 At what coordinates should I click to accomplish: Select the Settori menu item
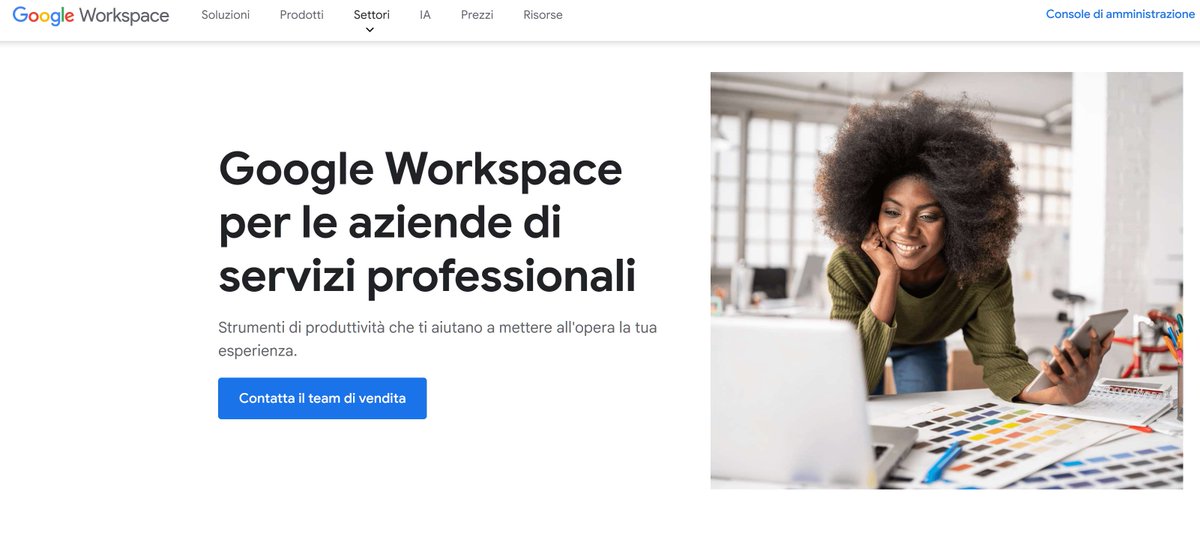click(372, 15)
